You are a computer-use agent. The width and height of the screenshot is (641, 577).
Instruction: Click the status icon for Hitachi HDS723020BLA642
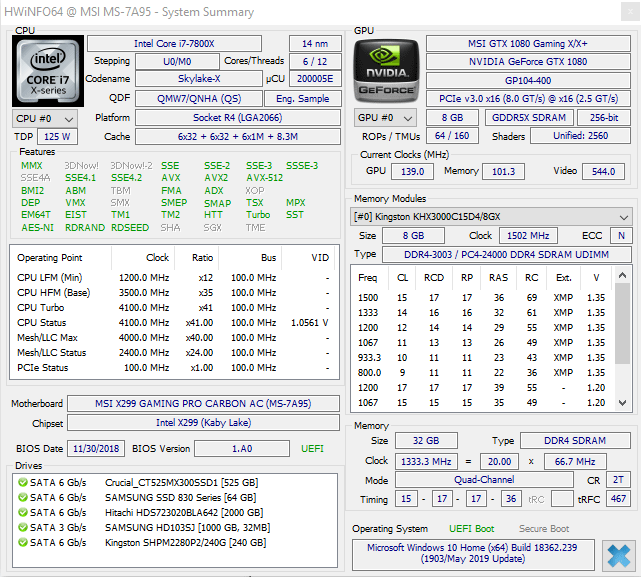[23, 512]
